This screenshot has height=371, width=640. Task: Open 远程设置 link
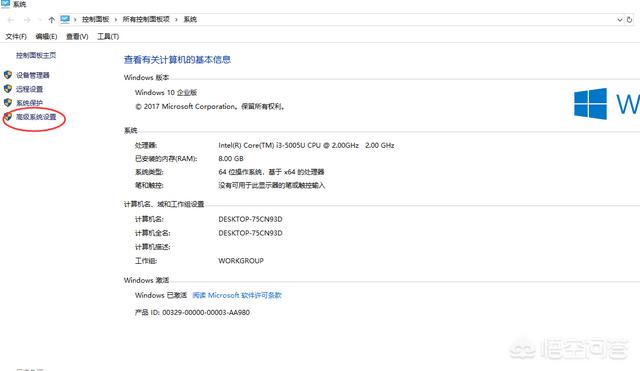pos(29,89)
